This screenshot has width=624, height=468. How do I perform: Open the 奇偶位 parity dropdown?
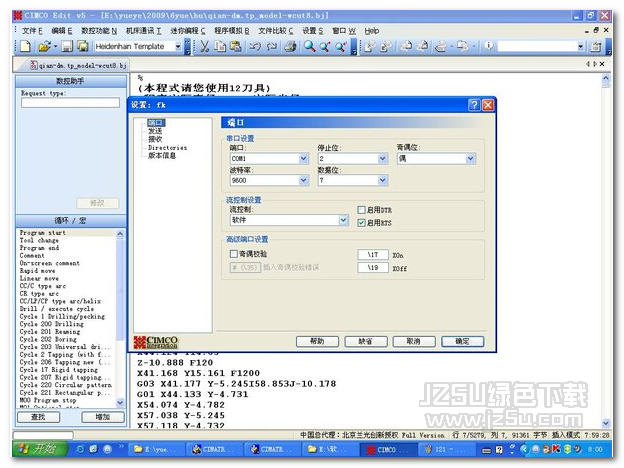click(x=470, y=159)
